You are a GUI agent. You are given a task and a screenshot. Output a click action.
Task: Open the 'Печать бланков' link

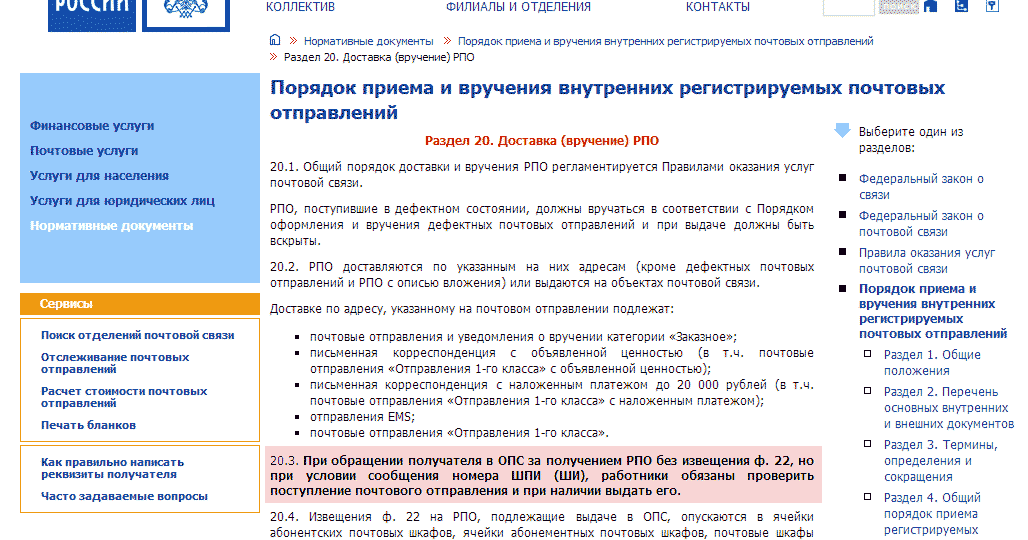tap(89, 425)
